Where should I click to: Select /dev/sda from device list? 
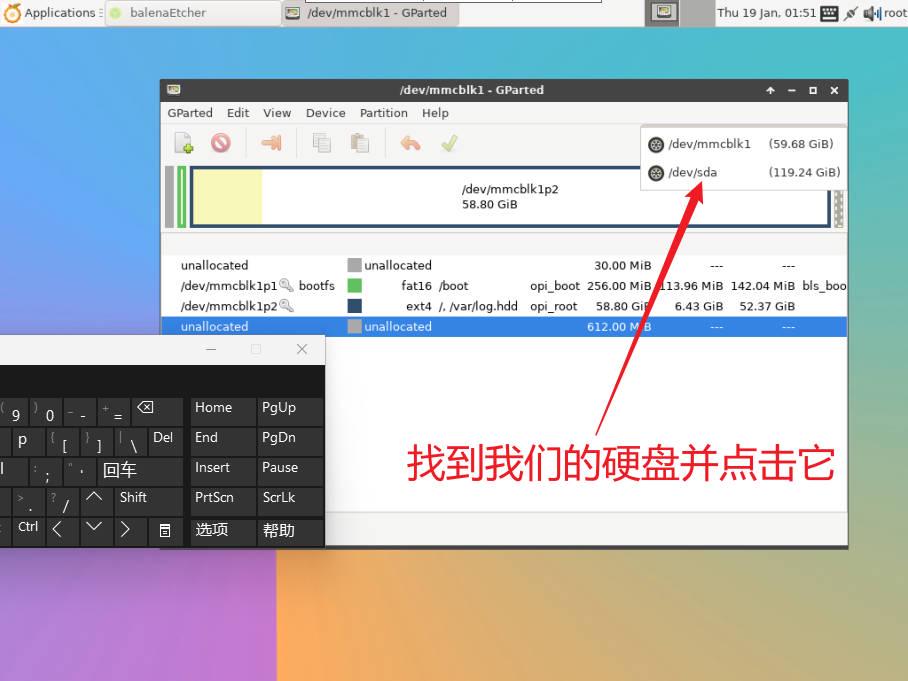(744, 173)
